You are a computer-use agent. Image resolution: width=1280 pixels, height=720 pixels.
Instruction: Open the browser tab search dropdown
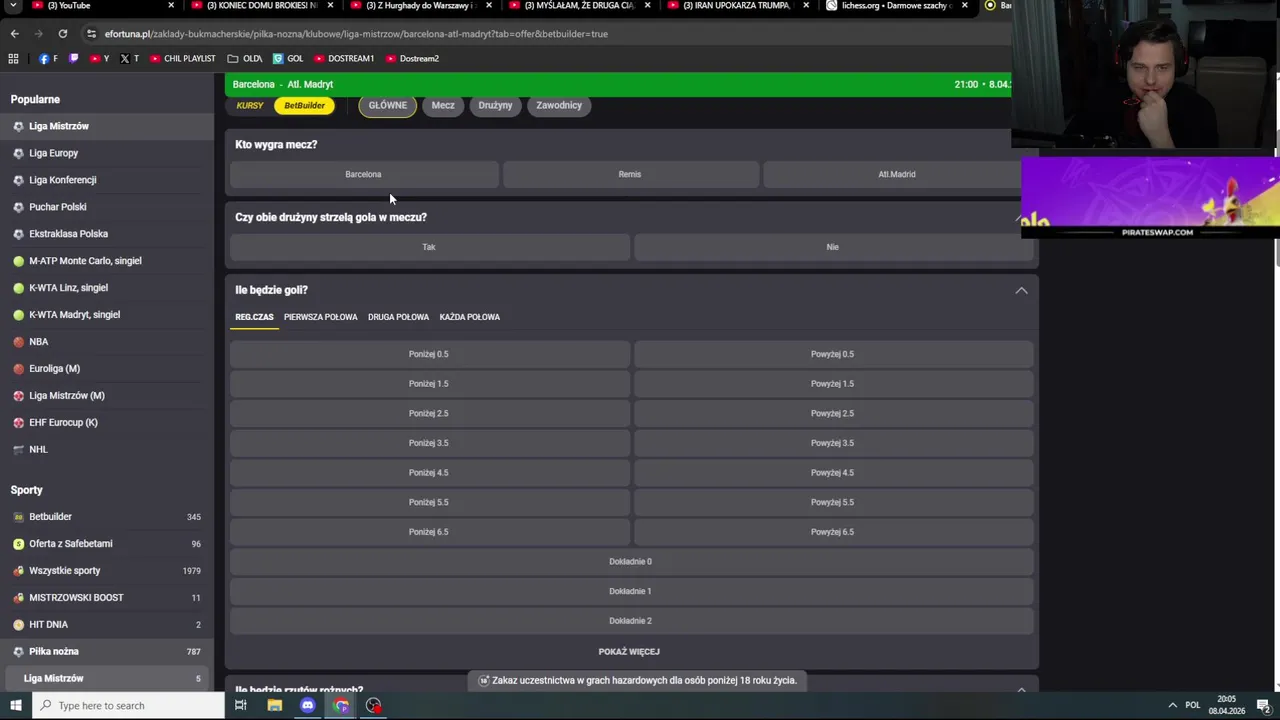coord(14,5)
